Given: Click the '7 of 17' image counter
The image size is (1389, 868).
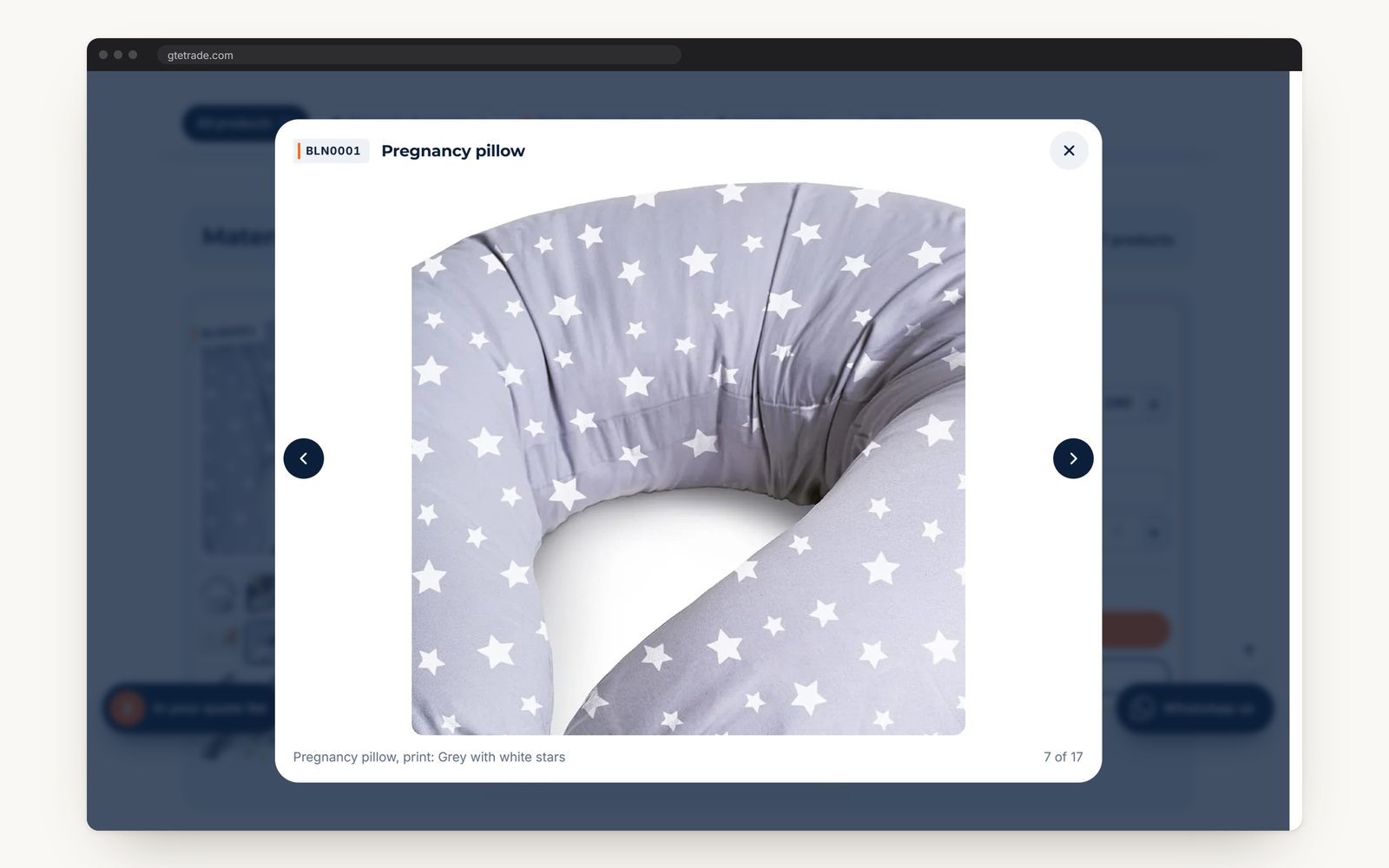Looking at the screenshot, I should pyautogui.click(x=1063, y=757).
